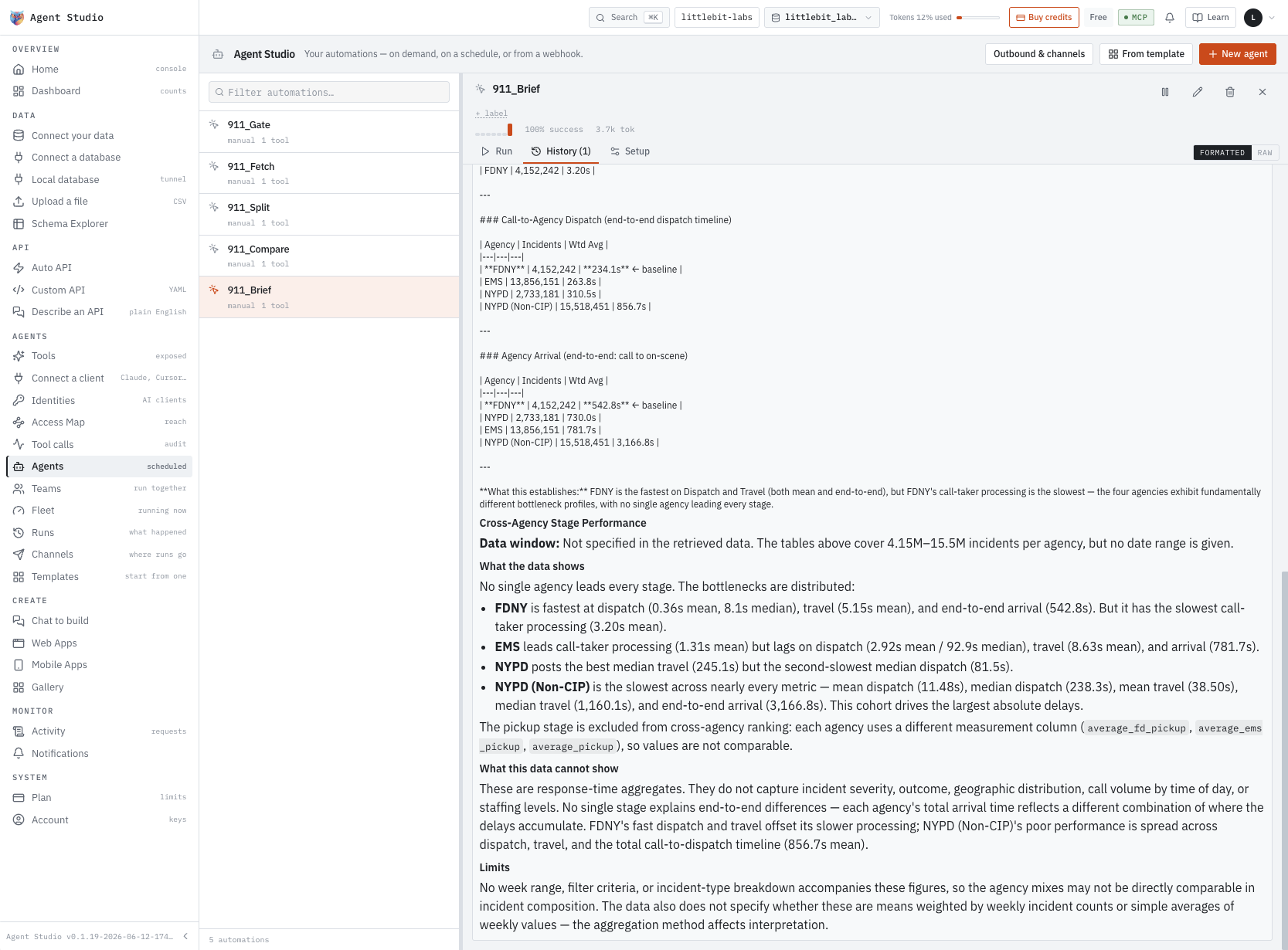Open Web Apps under Create
Viewport: 1288px width, 950px height.
99,643
